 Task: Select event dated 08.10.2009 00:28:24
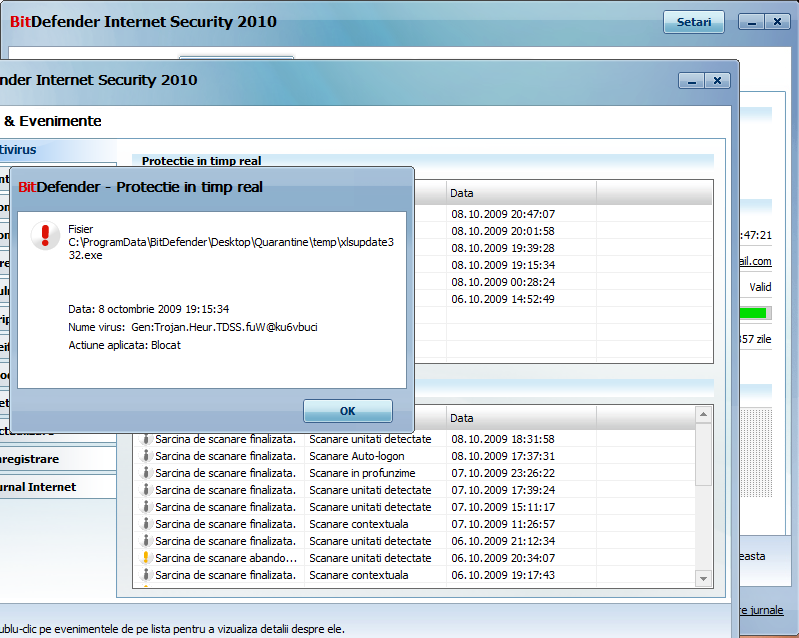pyautogui.click(x=503, y=282)
